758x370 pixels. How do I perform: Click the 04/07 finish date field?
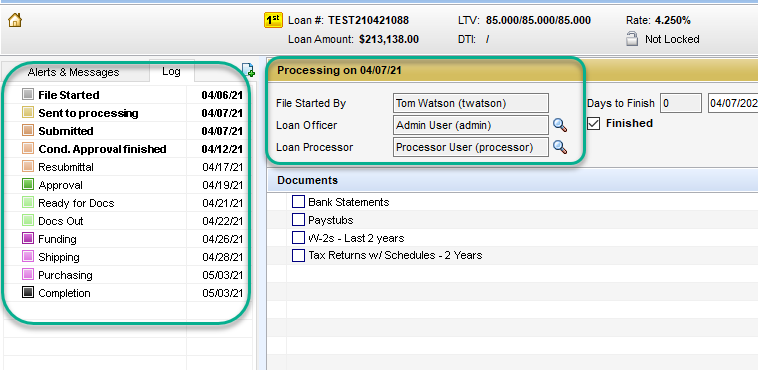733,104
